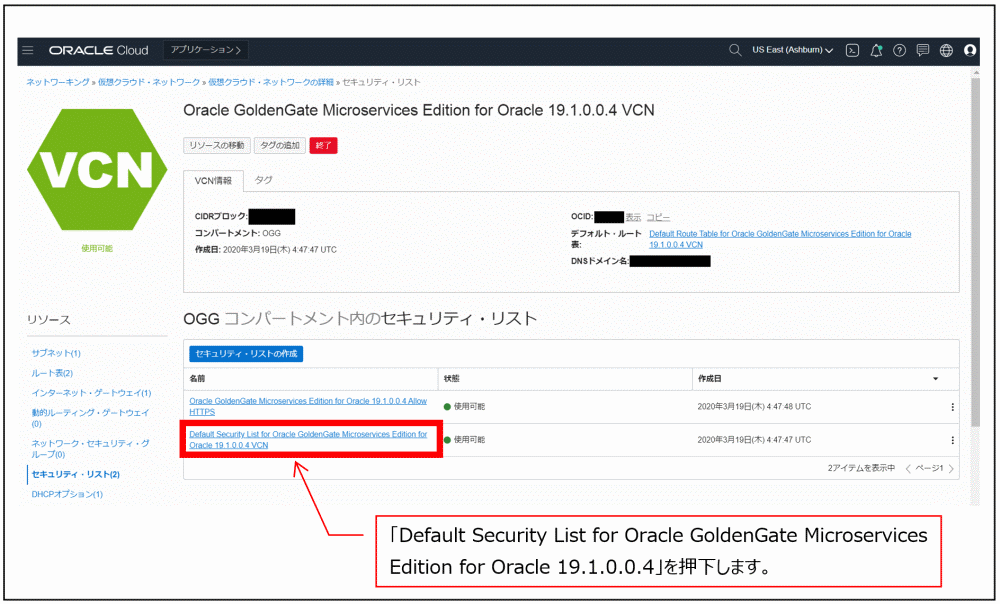Click the Oracle Cloud logo

coord(99,50)
